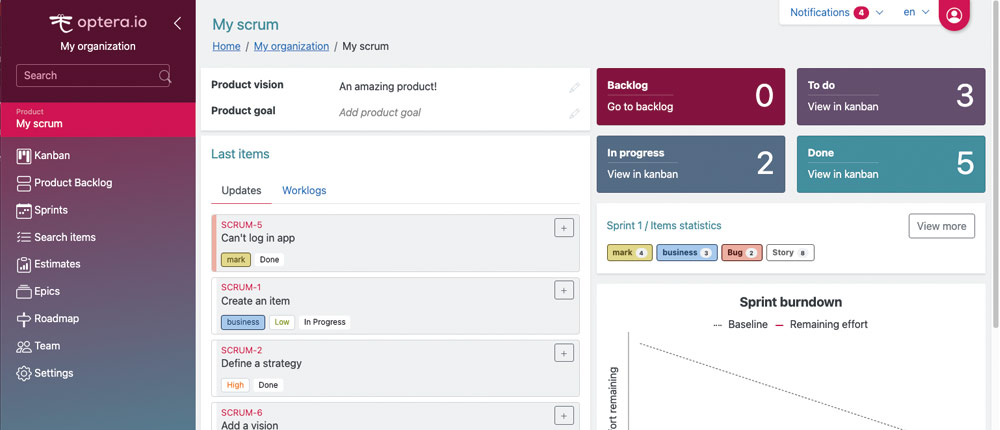Follow the Go to backlog link
Image resolution: width=1000 pixels, height=430 pixels.
pyautogui.click(x=640, y=107)
